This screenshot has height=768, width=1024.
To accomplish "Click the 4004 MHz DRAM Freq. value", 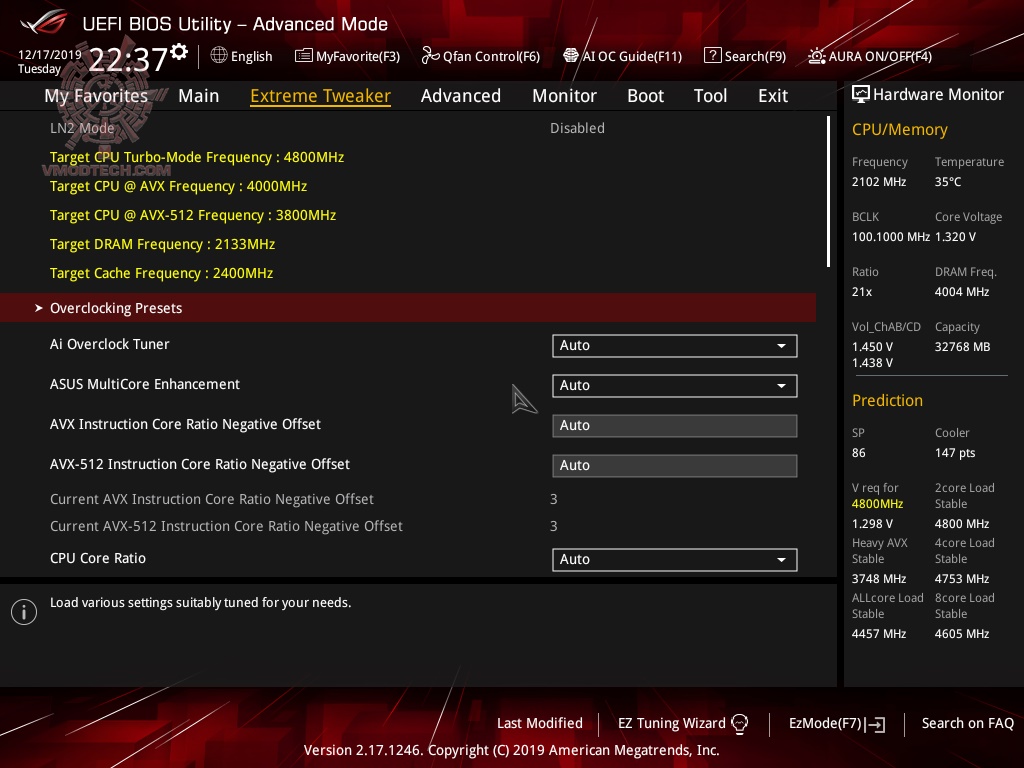I will point(961,291).
